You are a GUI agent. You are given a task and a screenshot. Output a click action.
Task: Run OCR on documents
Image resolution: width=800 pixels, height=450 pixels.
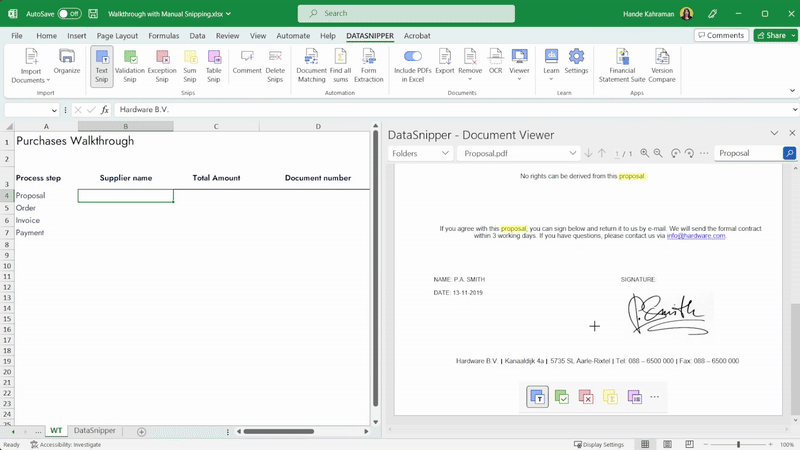pos(495,61)
